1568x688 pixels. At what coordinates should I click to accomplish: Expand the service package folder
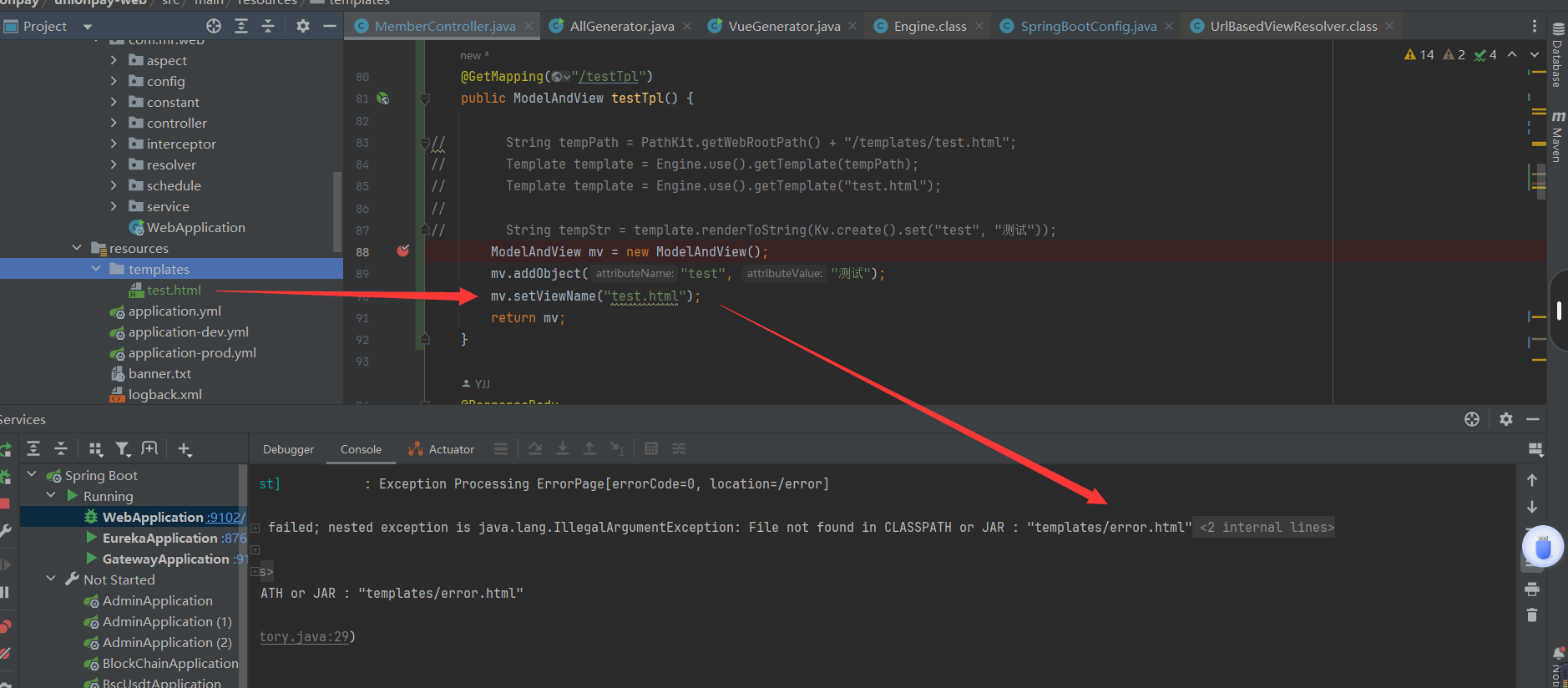(114, 206)
